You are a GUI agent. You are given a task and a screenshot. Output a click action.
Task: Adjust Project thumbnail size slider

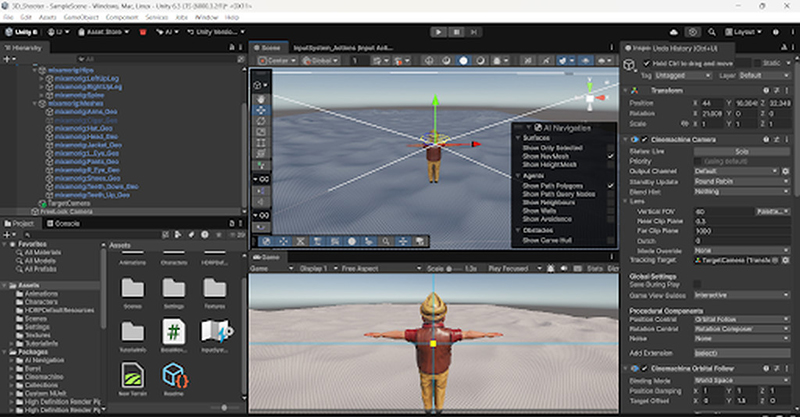pyautogui.click(x=224, y=407)
